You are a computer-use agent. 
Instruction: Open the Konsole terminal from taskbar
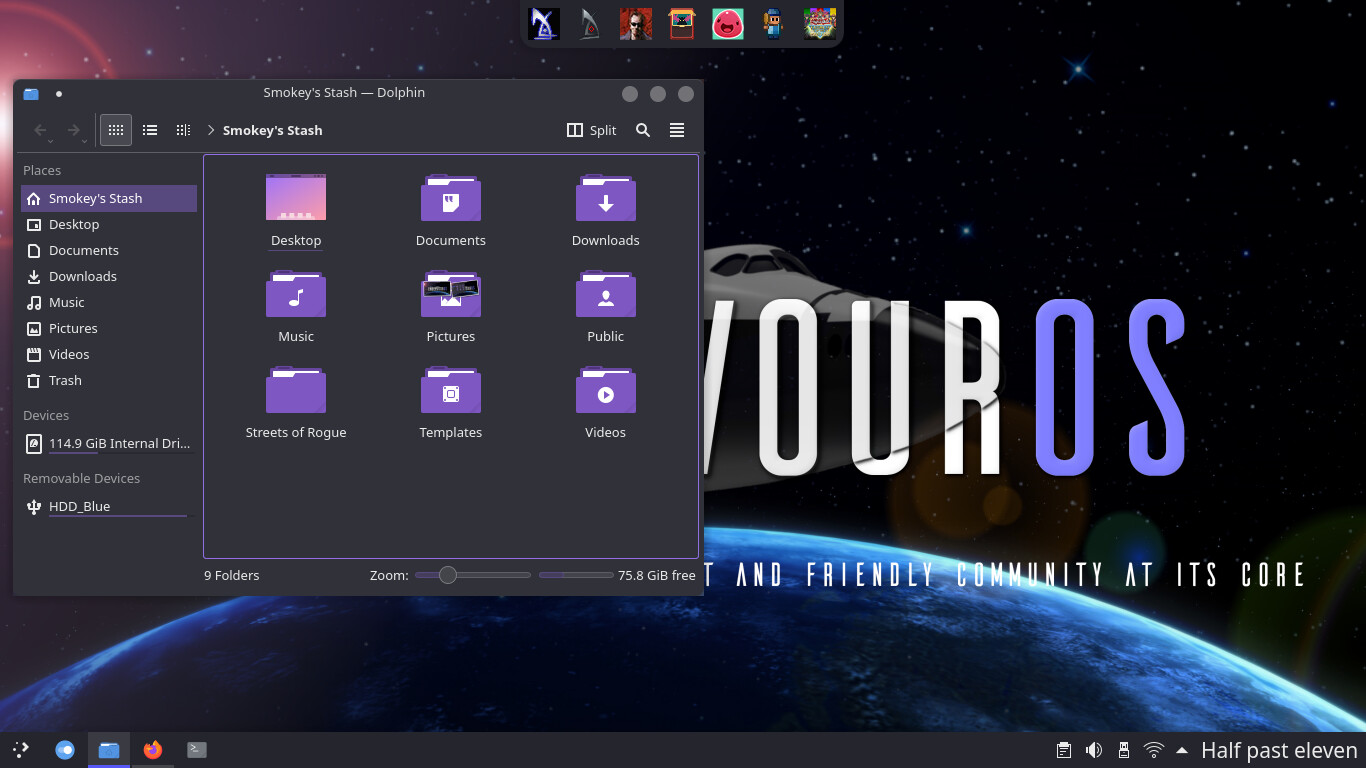197,749
